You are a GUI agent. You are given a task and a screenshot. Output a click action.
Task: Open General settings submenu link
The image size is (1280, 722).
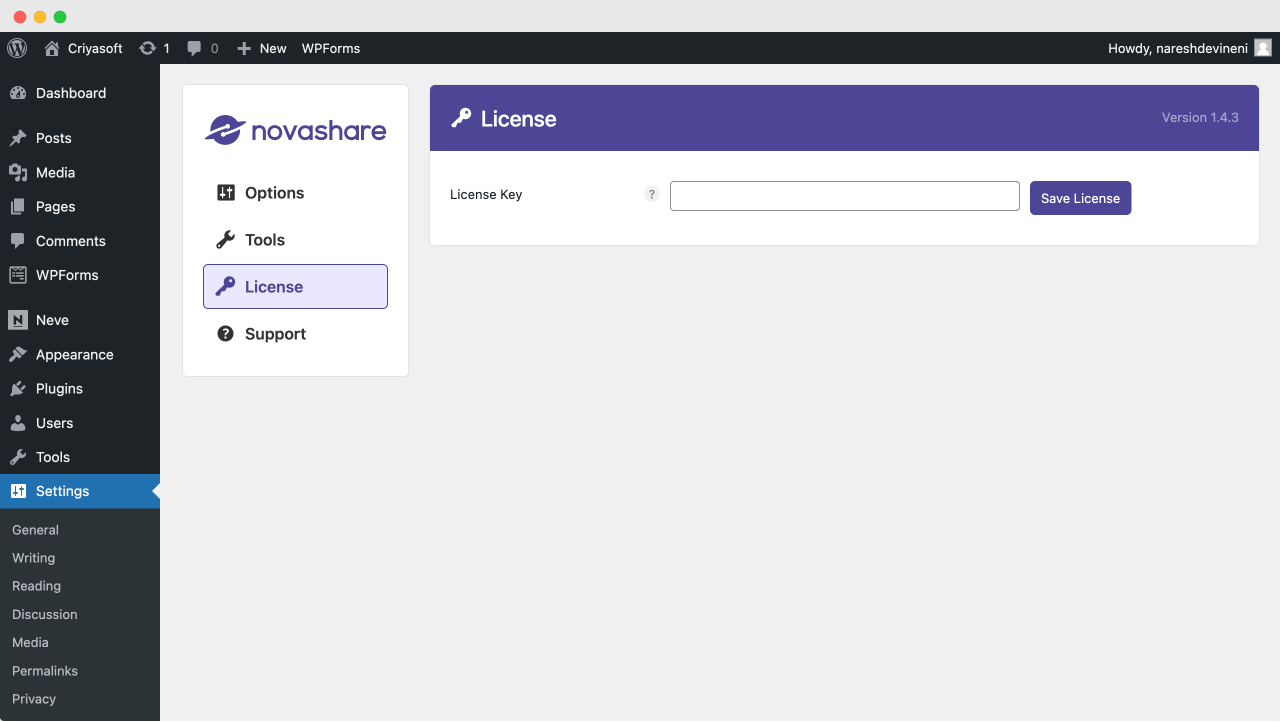pos(35,530)
